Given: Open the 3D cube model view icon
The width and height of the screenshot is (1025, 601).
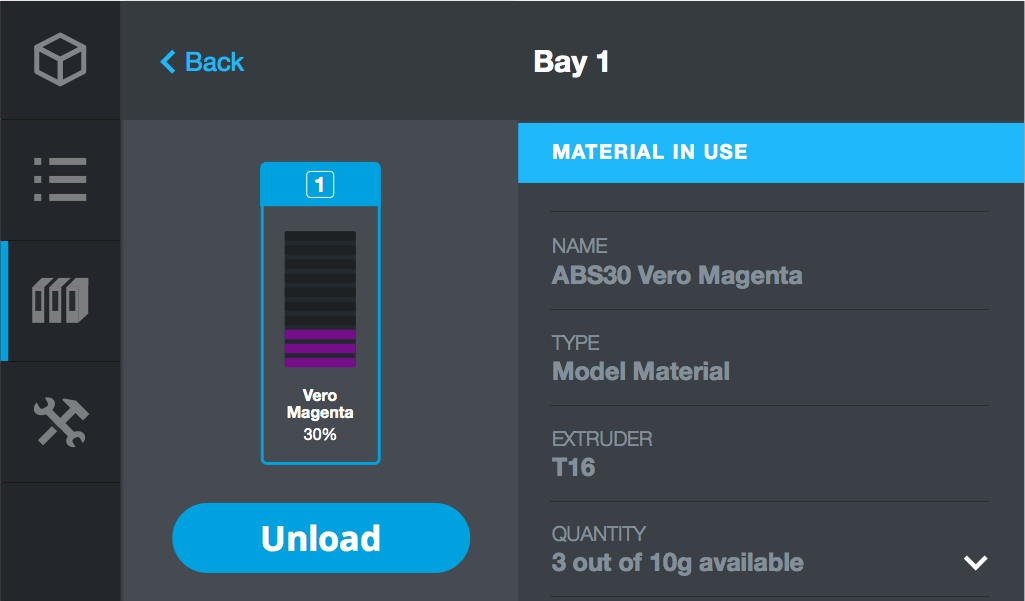Looking at the screenshot, I should coord(60,60).
